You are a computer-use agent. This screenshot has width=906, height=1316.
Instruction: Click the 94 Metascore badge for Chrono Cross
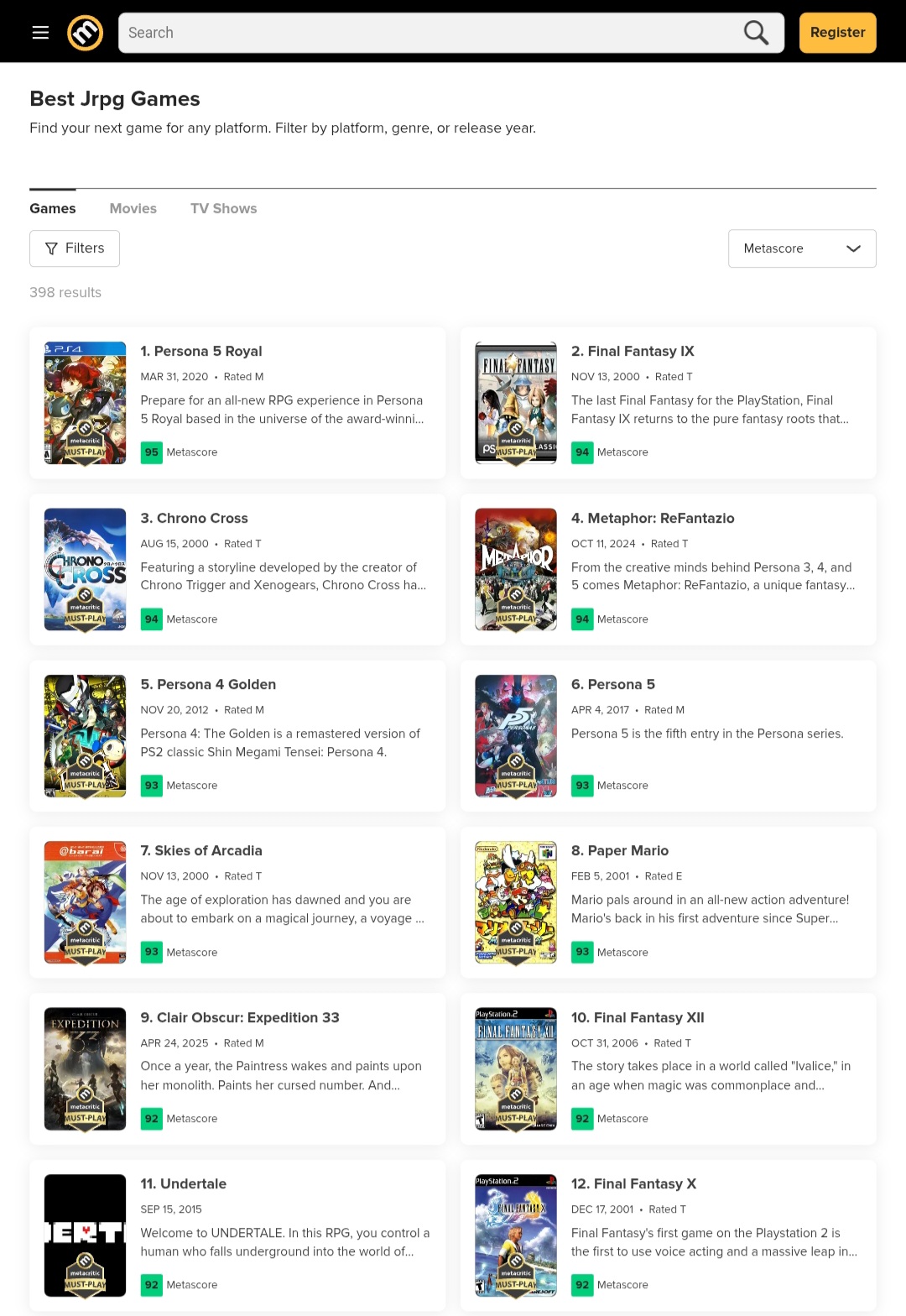tap(151, 619)
